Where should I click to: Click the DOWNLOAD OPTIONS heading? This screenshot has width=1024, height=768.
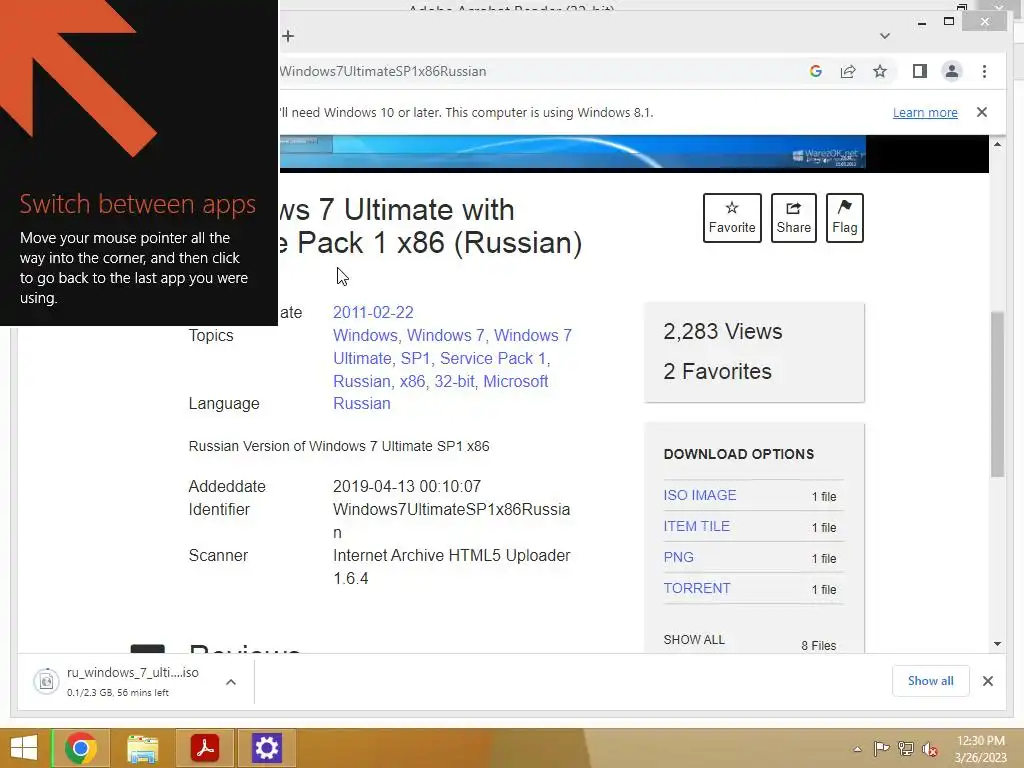click(739, 454)
